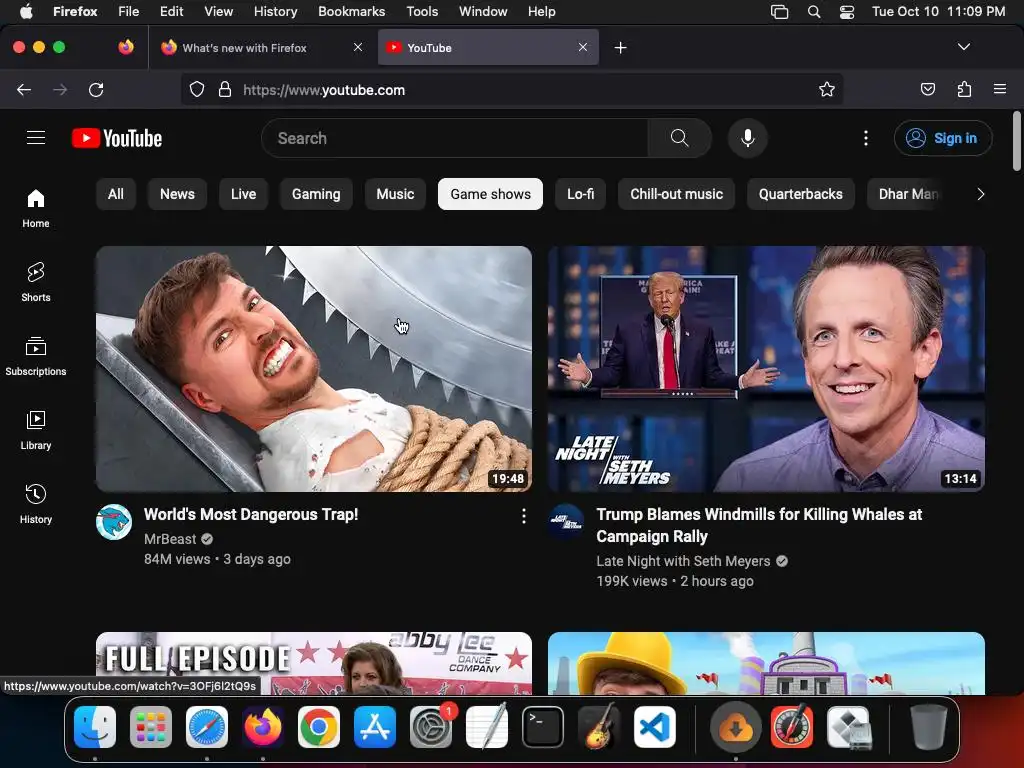Open menu bar date and time

coord(938,12)
